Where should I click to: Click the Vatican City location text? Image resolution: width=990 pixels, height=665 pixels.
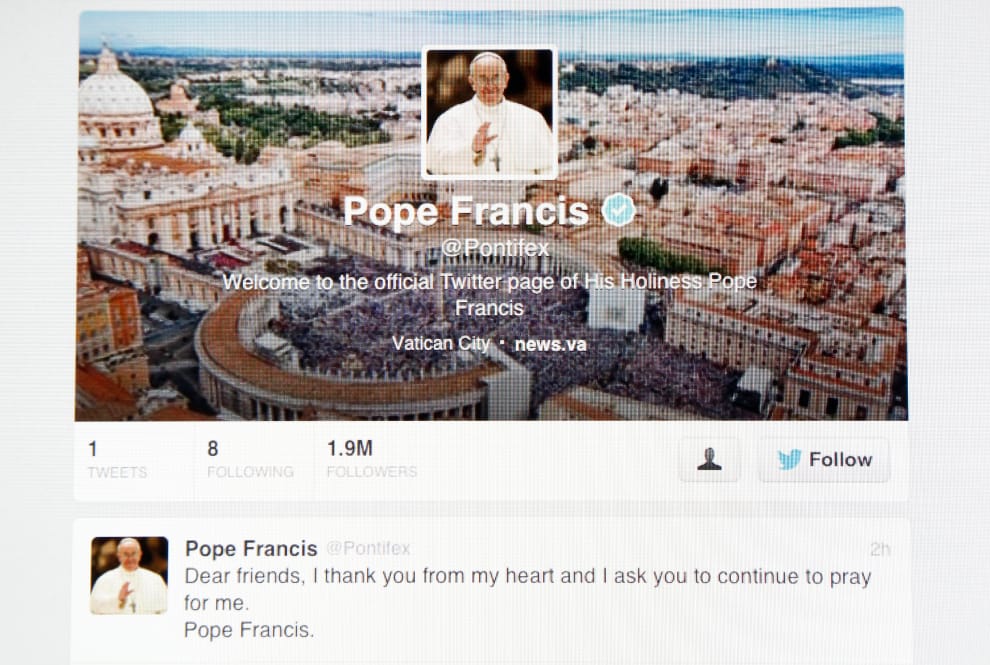pos(441,344)
